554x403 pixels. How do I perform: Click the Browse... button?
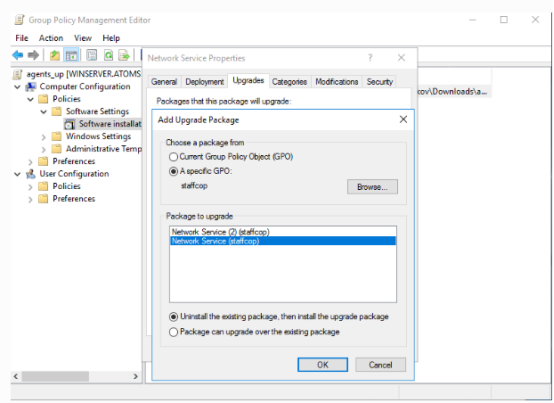tap(372, 187)
